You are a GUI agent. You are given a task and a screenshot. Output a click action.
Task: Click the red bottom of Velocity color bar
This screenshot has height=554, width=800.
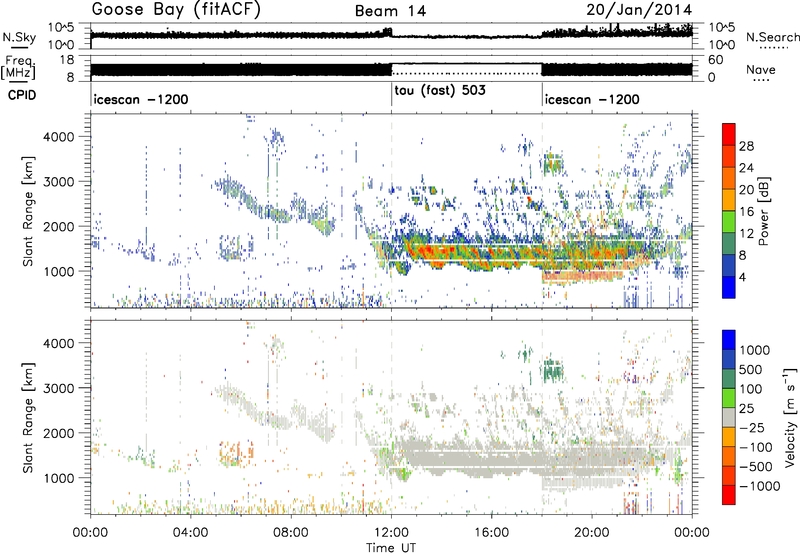729,495
